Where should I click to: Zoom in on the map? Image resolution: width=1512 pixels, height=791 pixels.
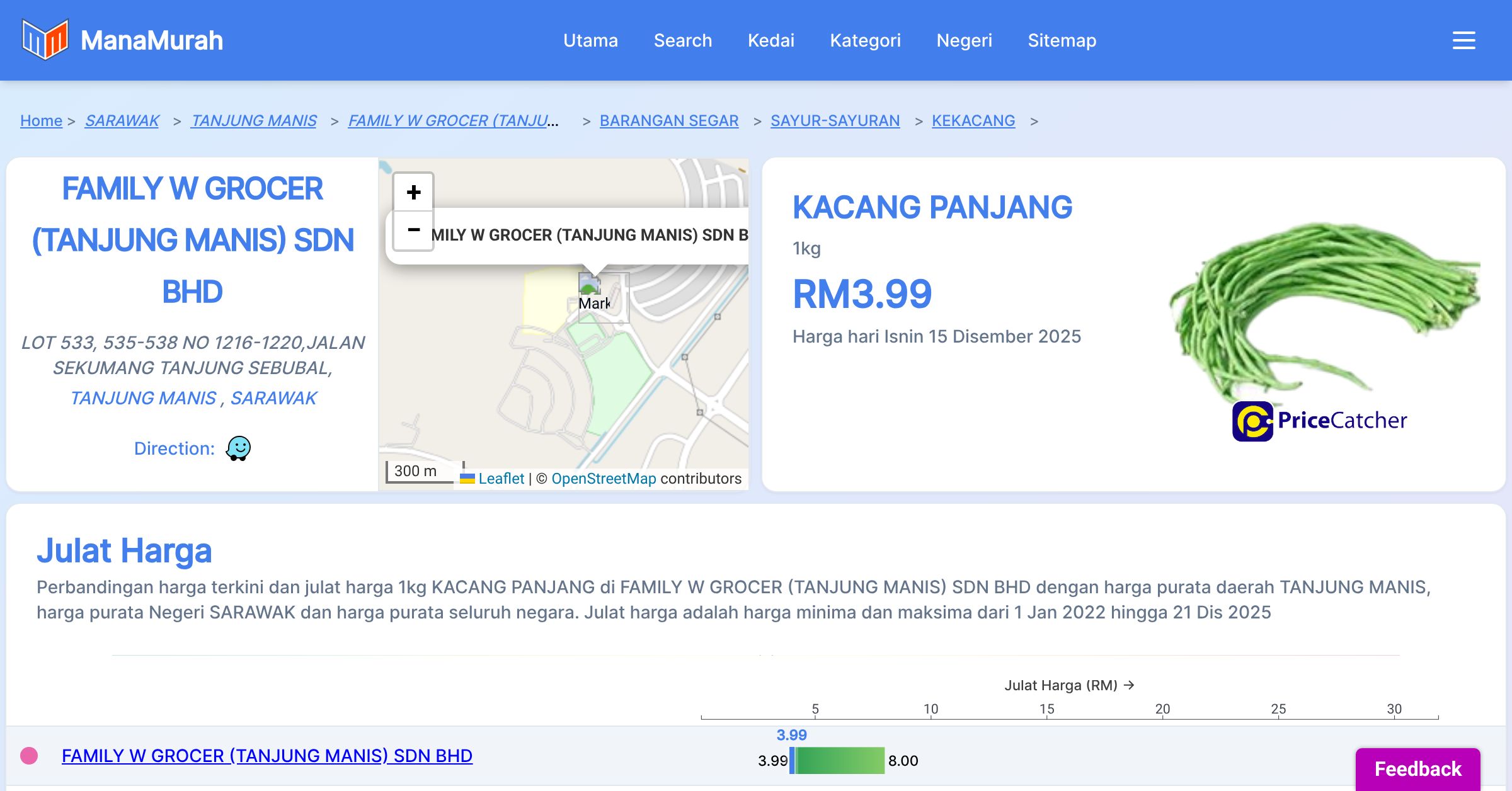pos(413,192)
